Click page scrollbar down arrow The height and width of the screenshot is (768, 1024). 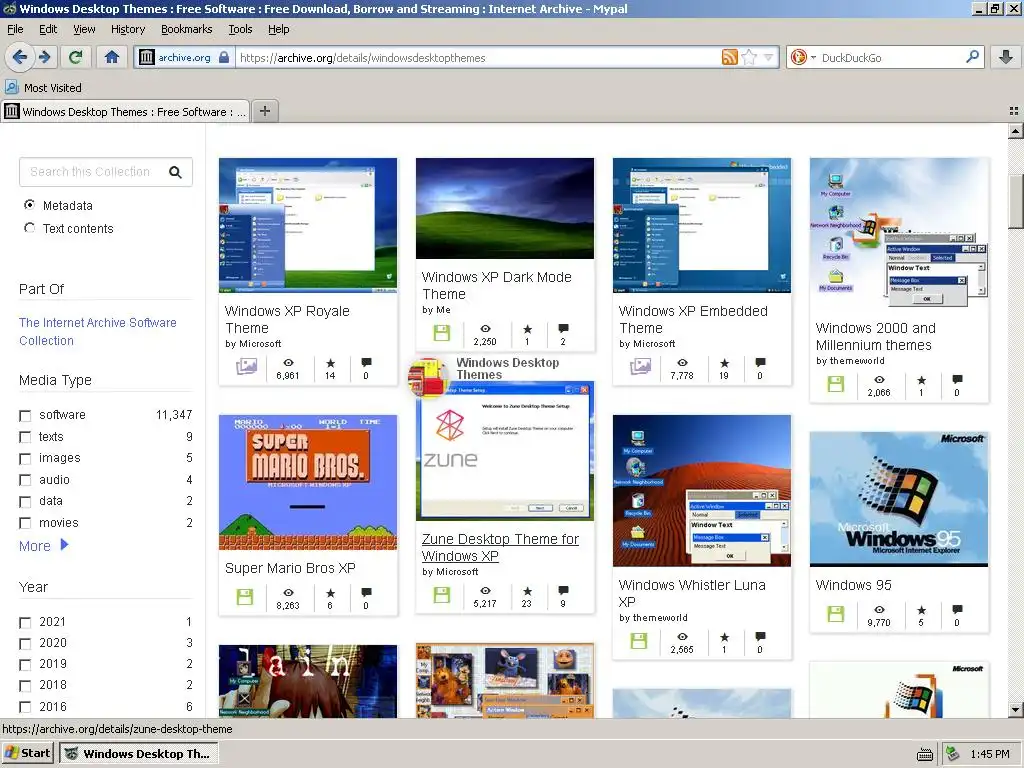[1015, 709]
